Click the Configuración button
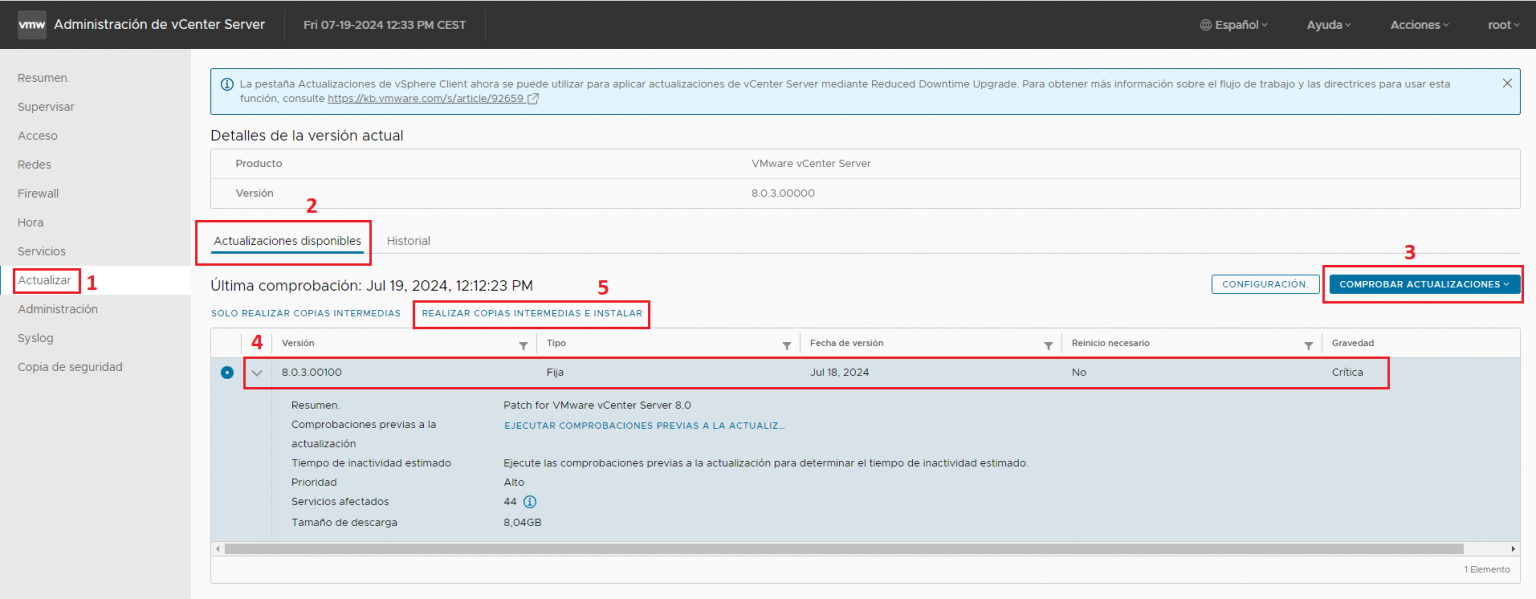 coord(1265,284)
